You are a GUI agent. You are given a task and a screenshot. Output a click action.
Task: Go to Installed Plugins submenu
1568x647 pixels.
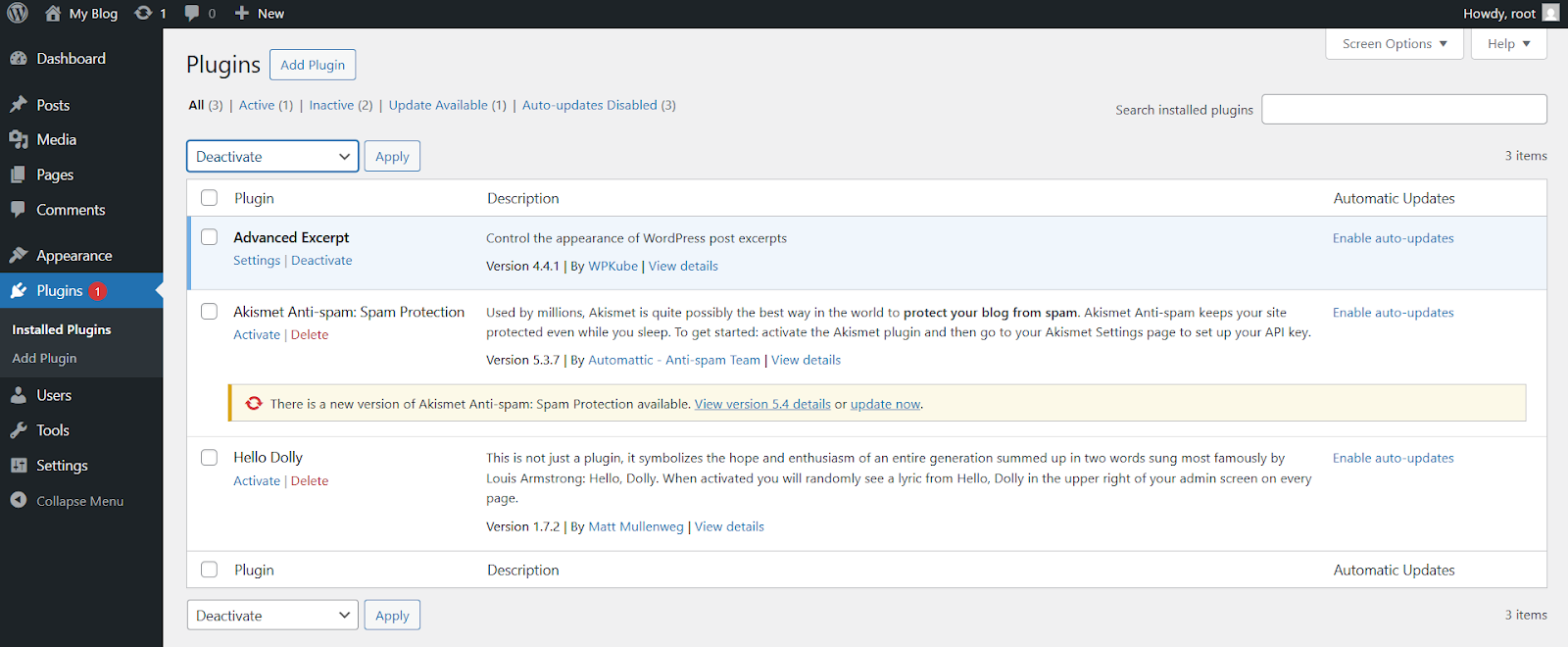(62, 329)
